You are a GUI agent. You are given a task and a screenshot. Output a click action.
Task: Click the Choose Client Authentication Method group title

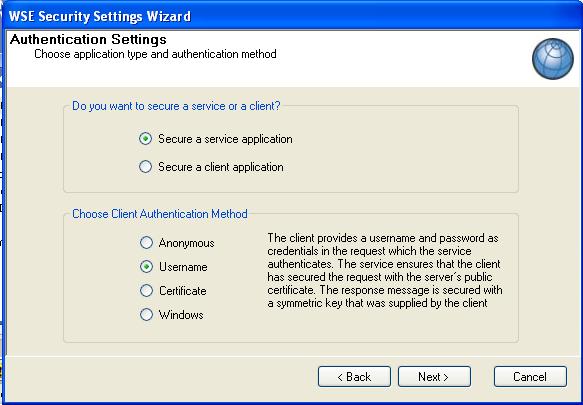(x=160, y=214)
